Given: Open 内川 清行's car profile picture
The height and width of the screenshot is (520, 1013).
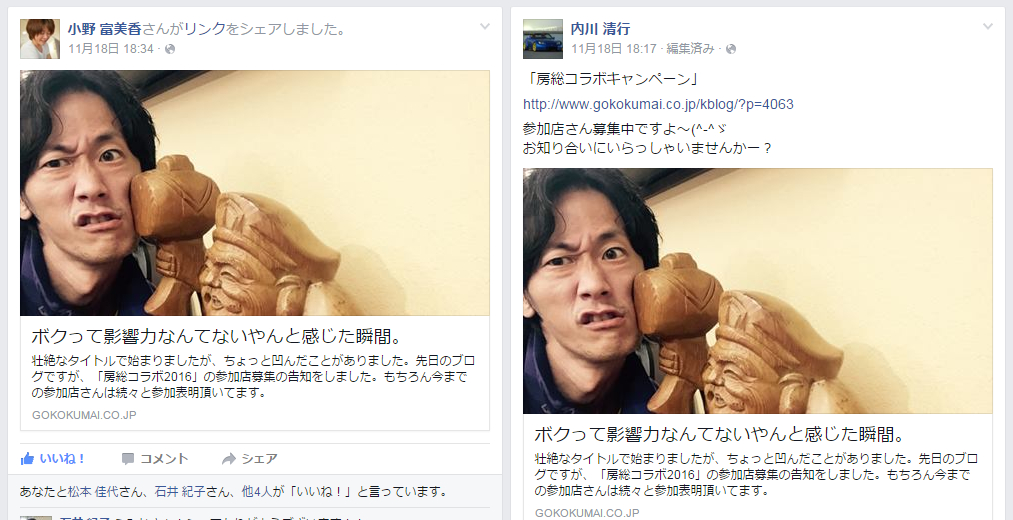Looking at the screenshot, I should [543, 39].
